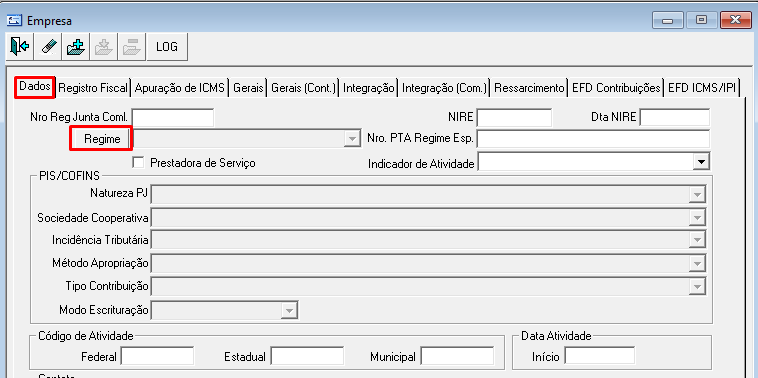
Task: Maximize the Empresa window
Action: point(701,20)
